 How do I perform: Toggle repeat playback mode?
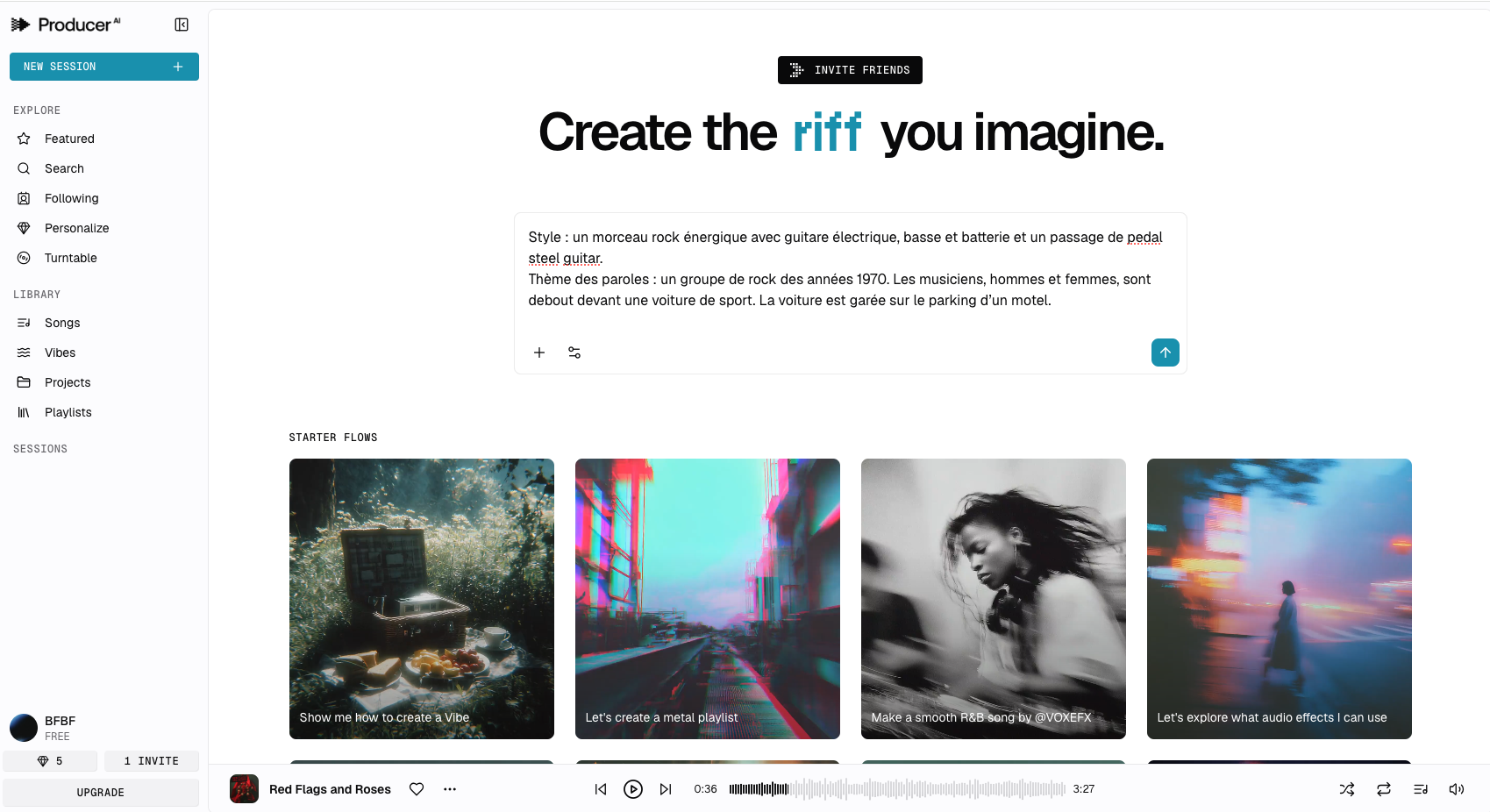1384,789
